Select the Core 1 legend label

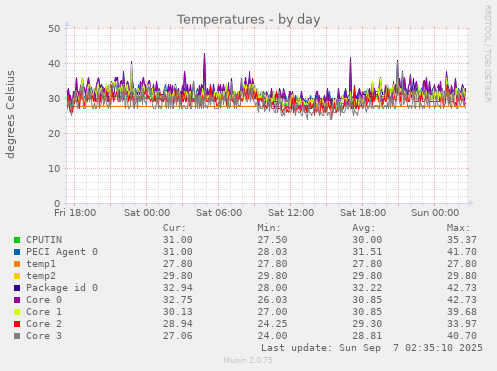tap(44, 312)
